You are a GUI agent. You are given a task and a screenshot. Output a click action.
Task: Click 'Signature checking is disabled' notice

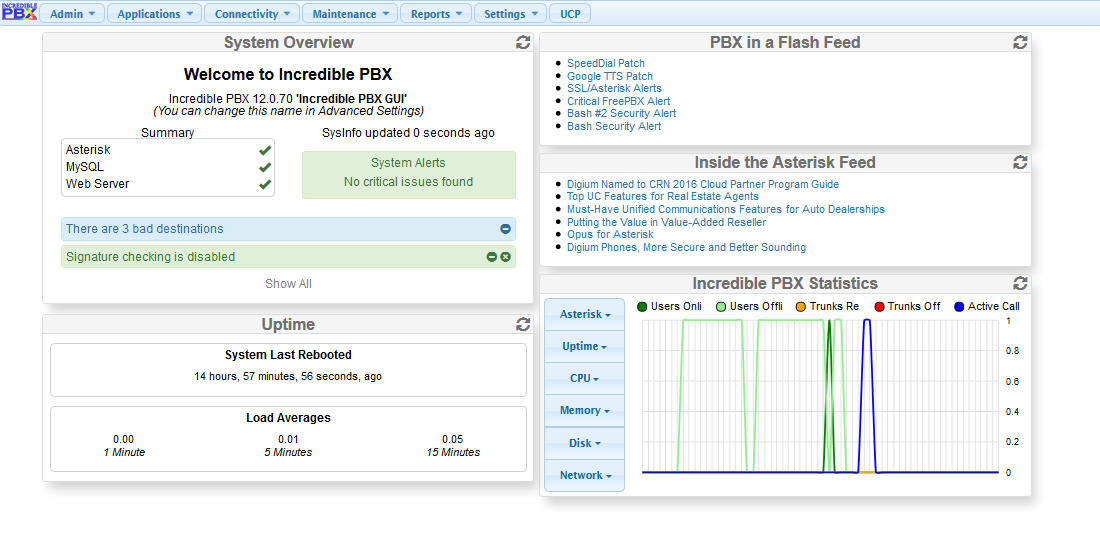pos(288,257)
